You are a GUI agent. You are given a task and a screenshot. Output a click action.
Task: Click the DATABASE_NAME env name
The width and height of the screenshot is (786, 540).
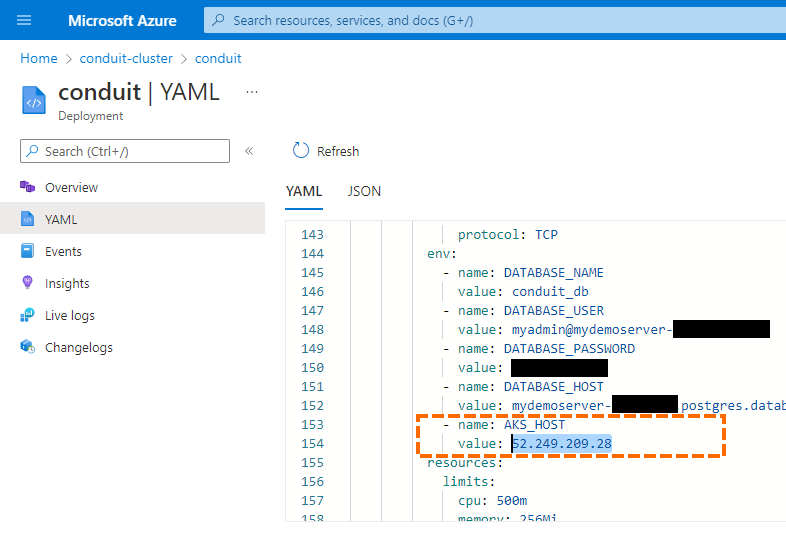[x=553, y=273]
